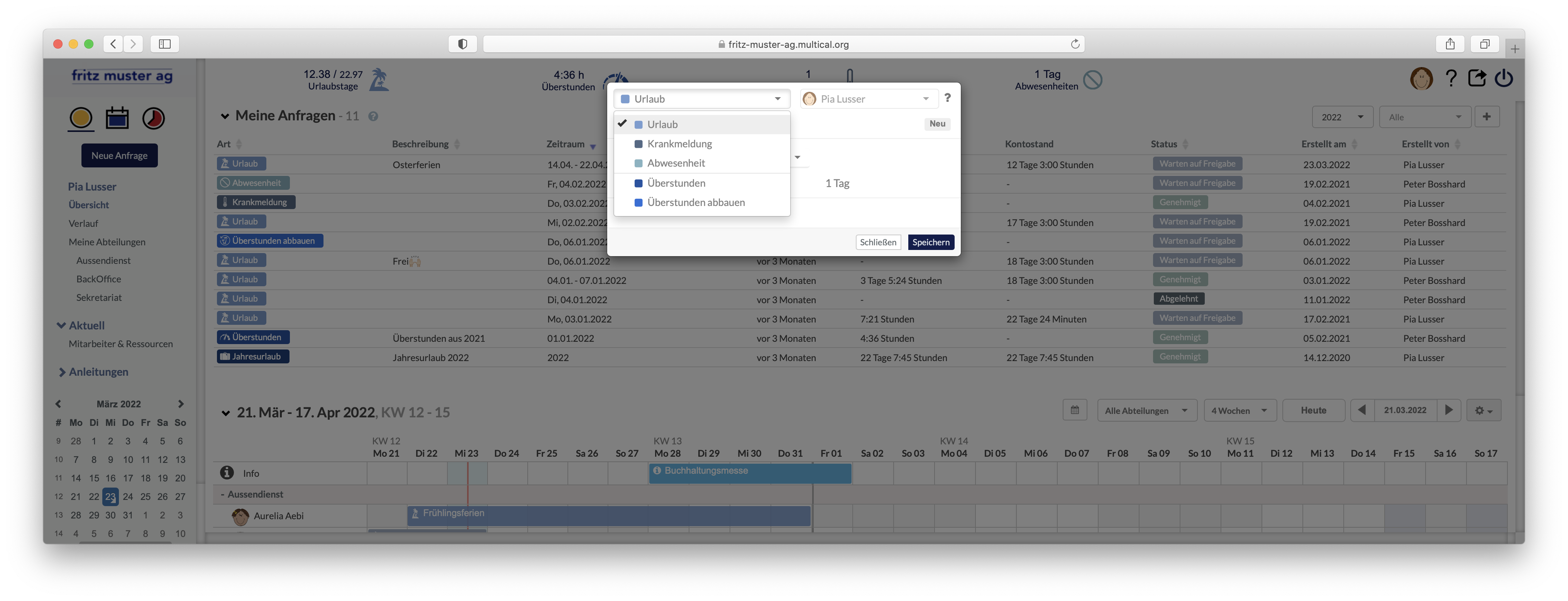Click the Abgelehnt status badge
This screenshot has width=1568, height=601.
(x=1179, y=299)
